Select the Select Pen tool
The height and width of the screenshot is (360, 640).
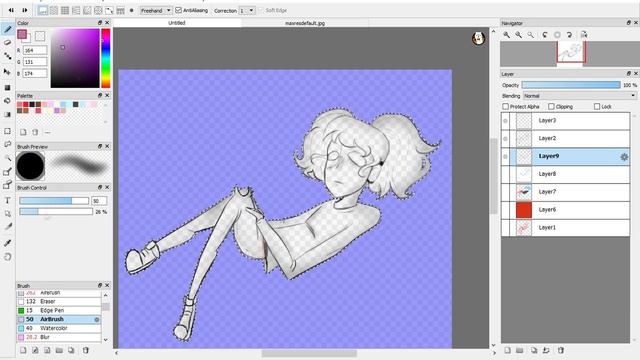pyautogui.click(x=7, y=171)
